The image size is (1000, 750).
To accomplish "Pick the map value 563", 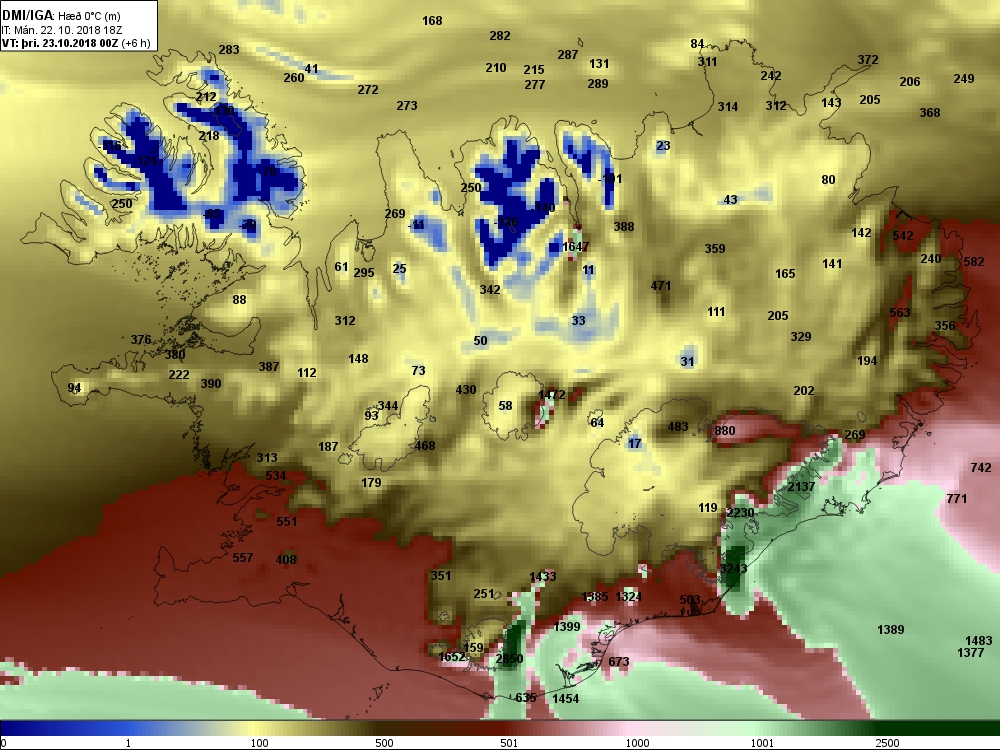I will tap(900, 312).
